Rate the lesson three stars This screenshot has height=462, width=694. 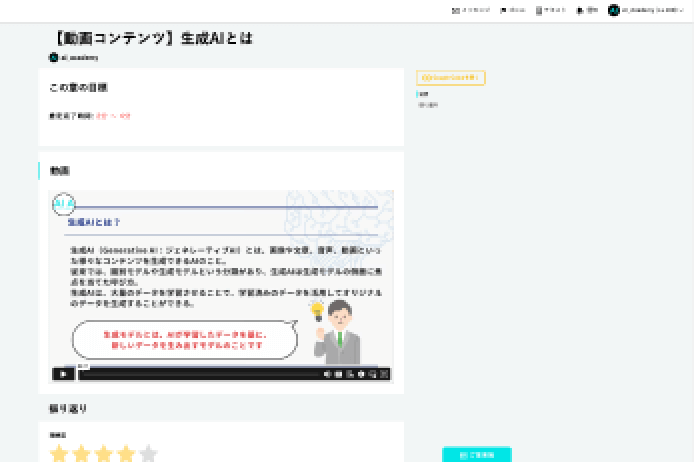104,454
